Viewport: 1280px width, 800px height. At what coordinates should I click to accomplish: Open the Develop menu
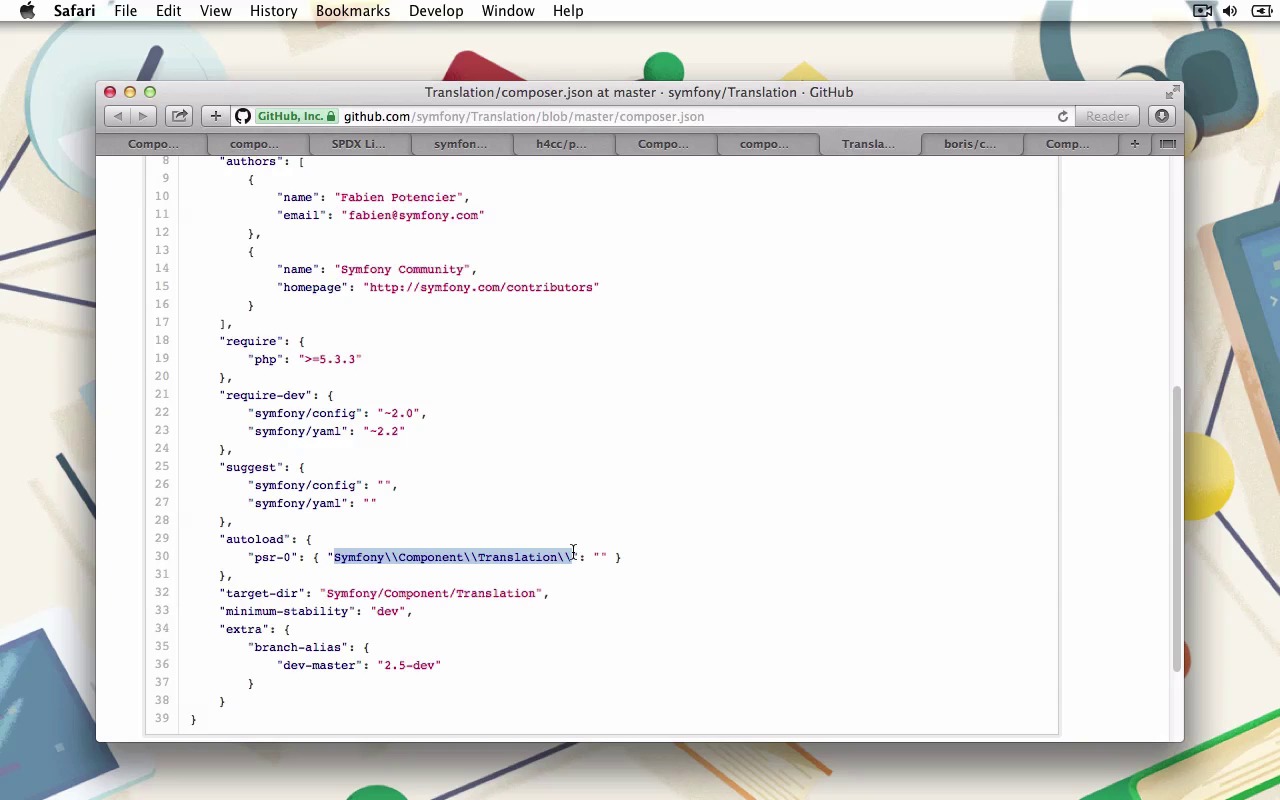click(436, 11)
